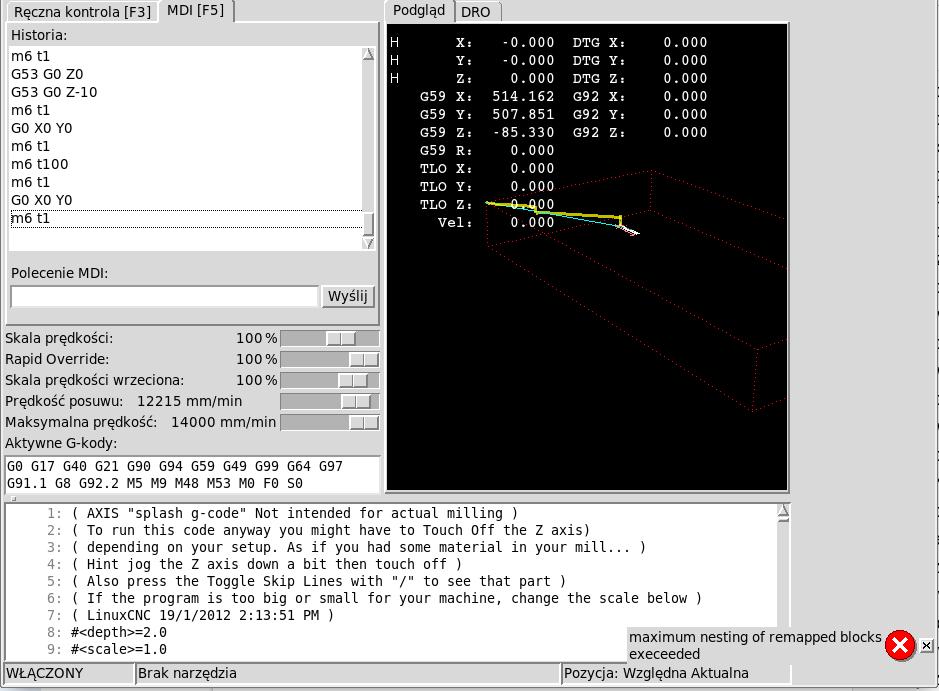Screen dimensions: 939x691
Task: Click the G59 X value "514.162"
Action: (x=523, y=96)
